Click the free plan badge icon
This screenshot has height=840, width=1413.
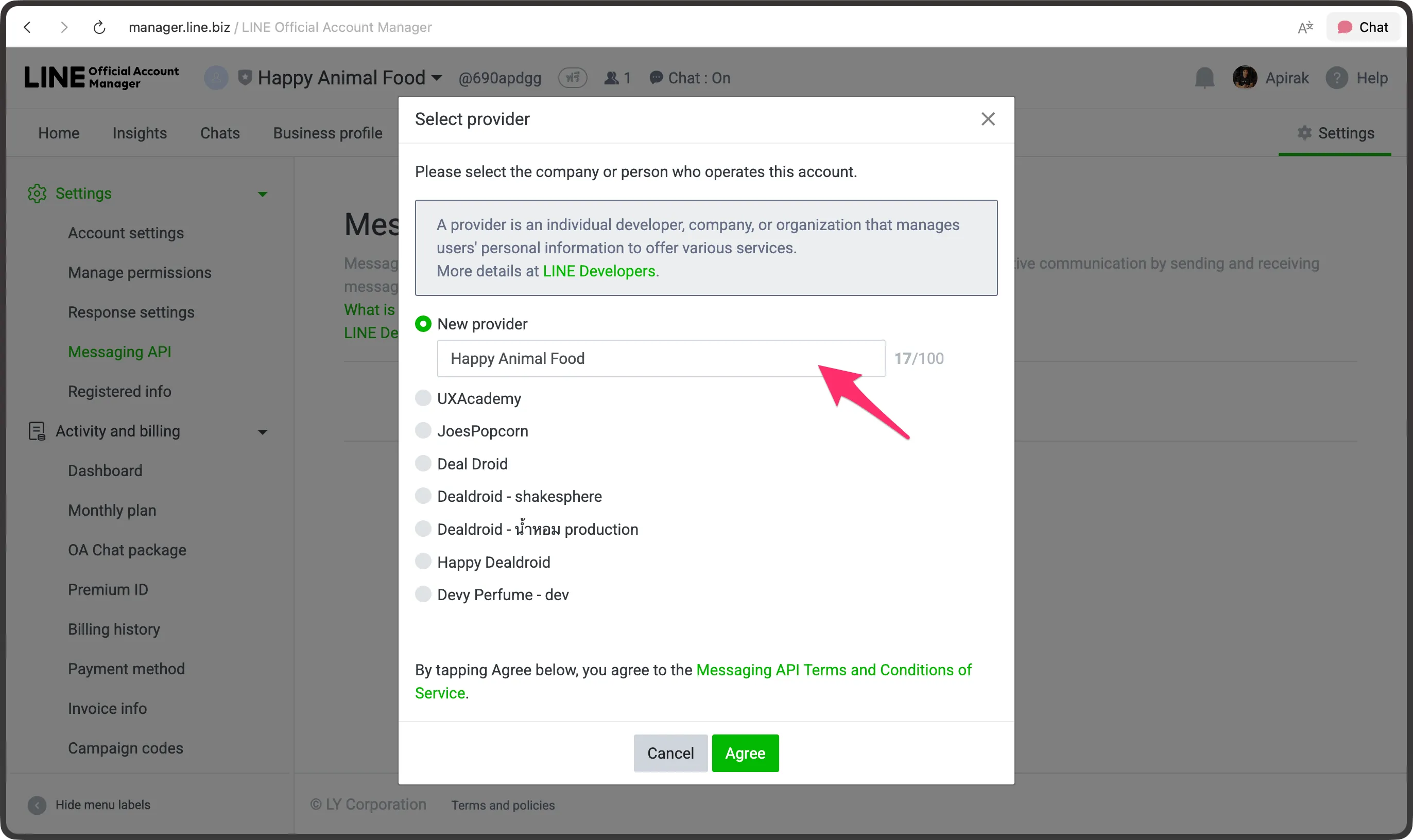pos(573,77)
